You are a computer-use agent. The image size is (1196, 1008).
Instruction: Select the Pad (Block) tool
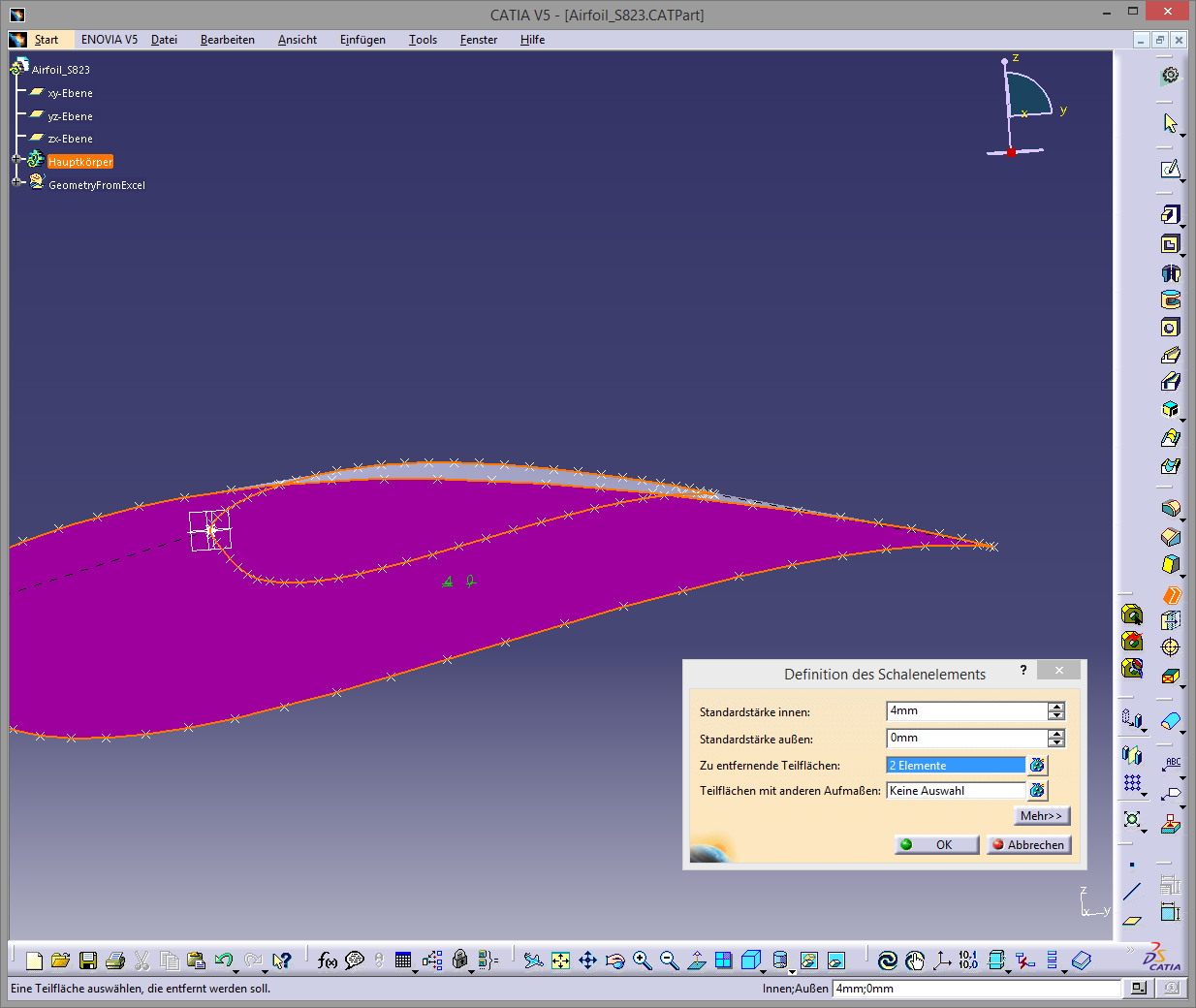click(1170, 214)
